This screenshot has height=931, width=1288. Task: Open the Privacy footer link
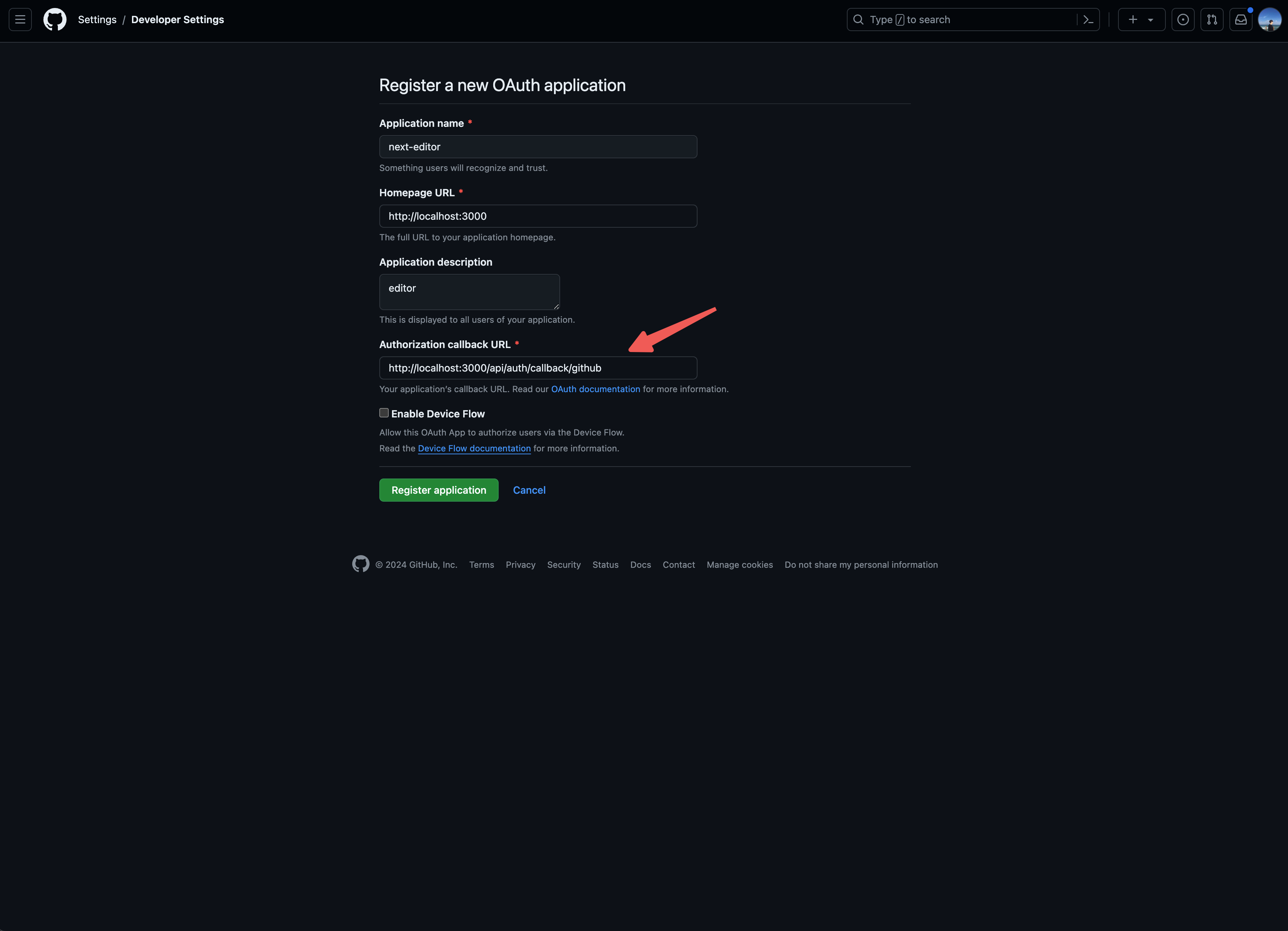click(x=520, y=565)
